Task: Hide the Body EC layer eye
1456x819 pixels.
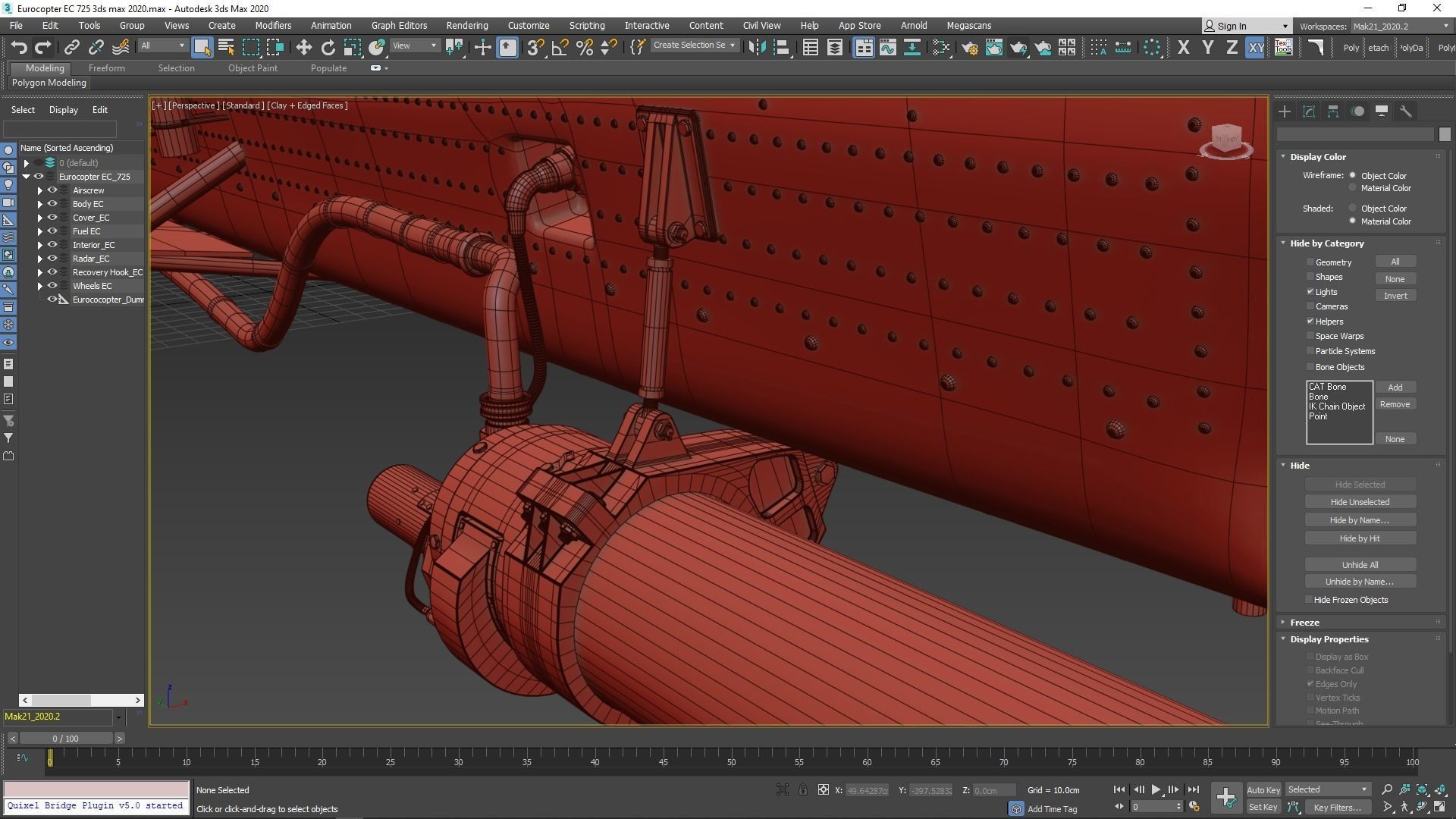Action: 52,204
